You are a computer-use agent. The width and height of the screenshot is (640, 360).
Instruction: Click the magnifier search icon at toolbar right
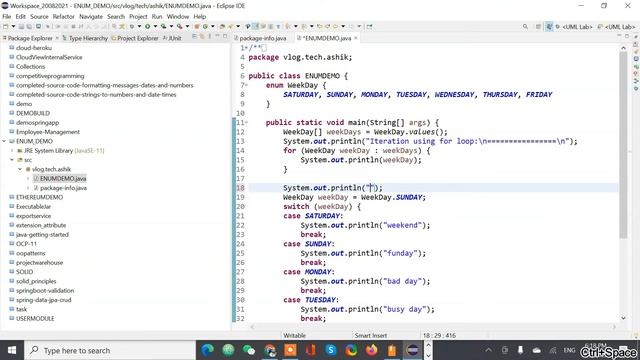click(x=525, y=27)
